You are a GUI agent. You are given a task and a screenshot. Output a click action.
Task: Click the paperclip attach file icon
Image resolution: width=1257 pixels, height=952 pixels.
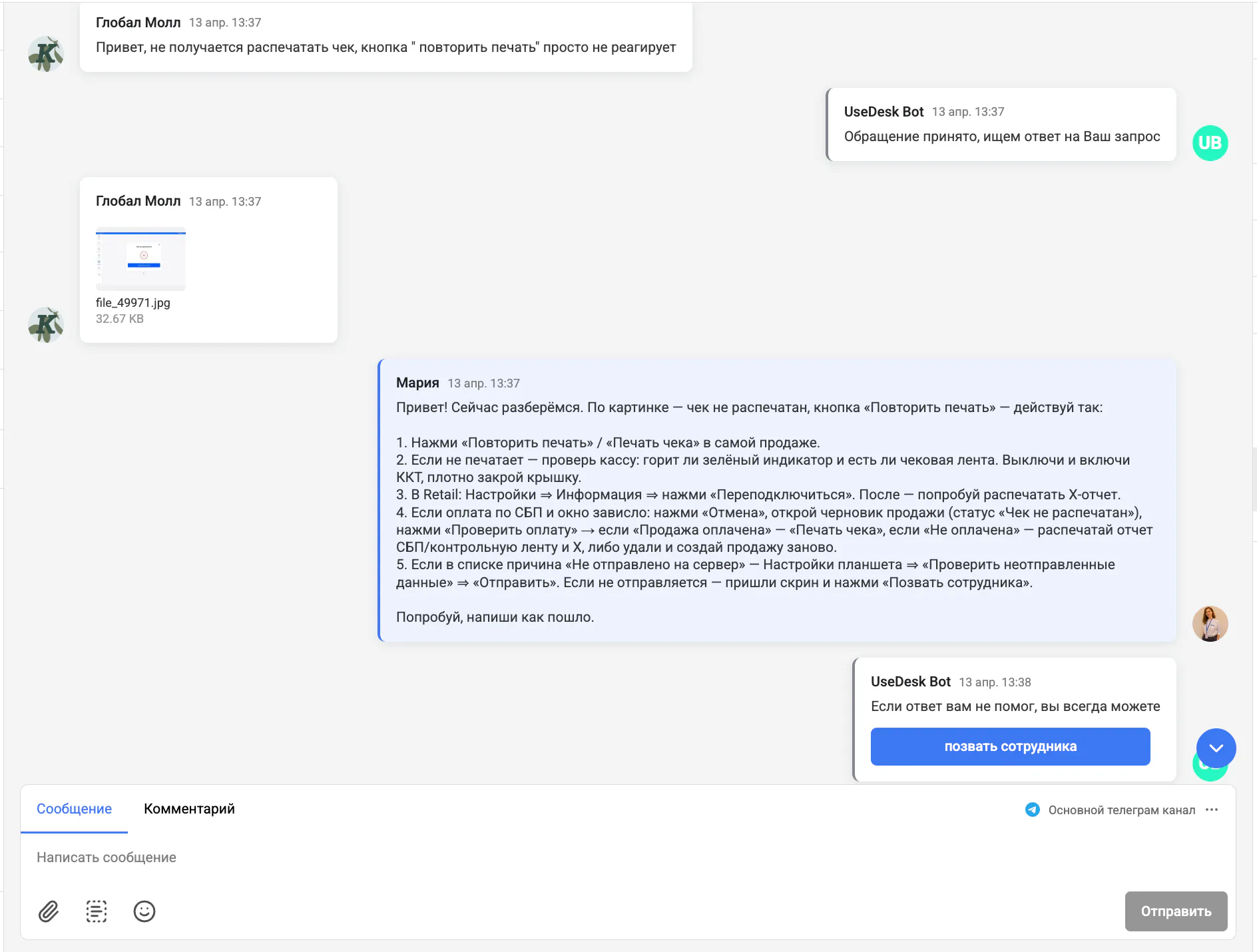tap(49, 911)
